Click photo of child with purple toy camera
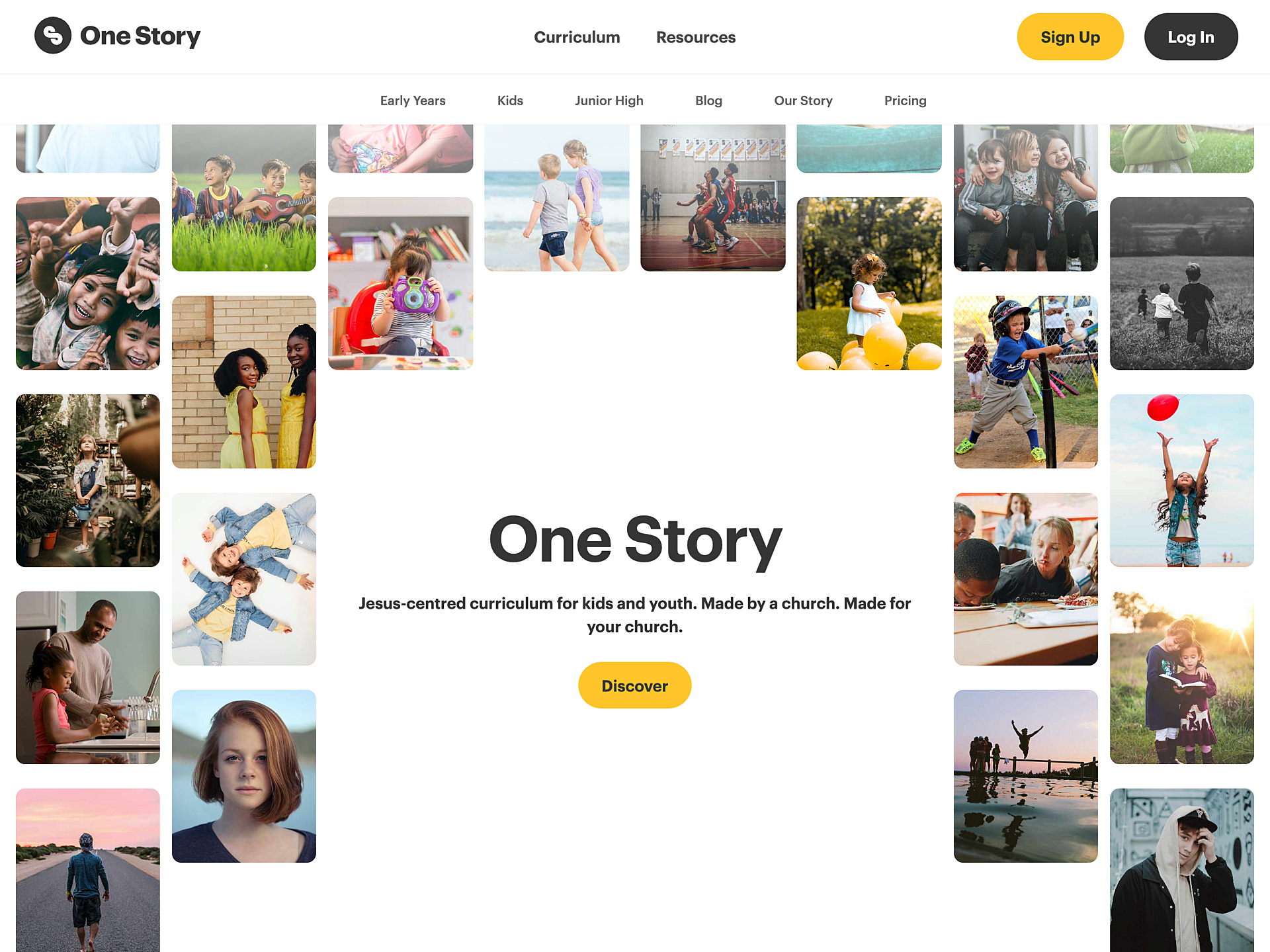The width and height of the screenshot is (1270, 952). pyautogui.click(x=400, y=283)
